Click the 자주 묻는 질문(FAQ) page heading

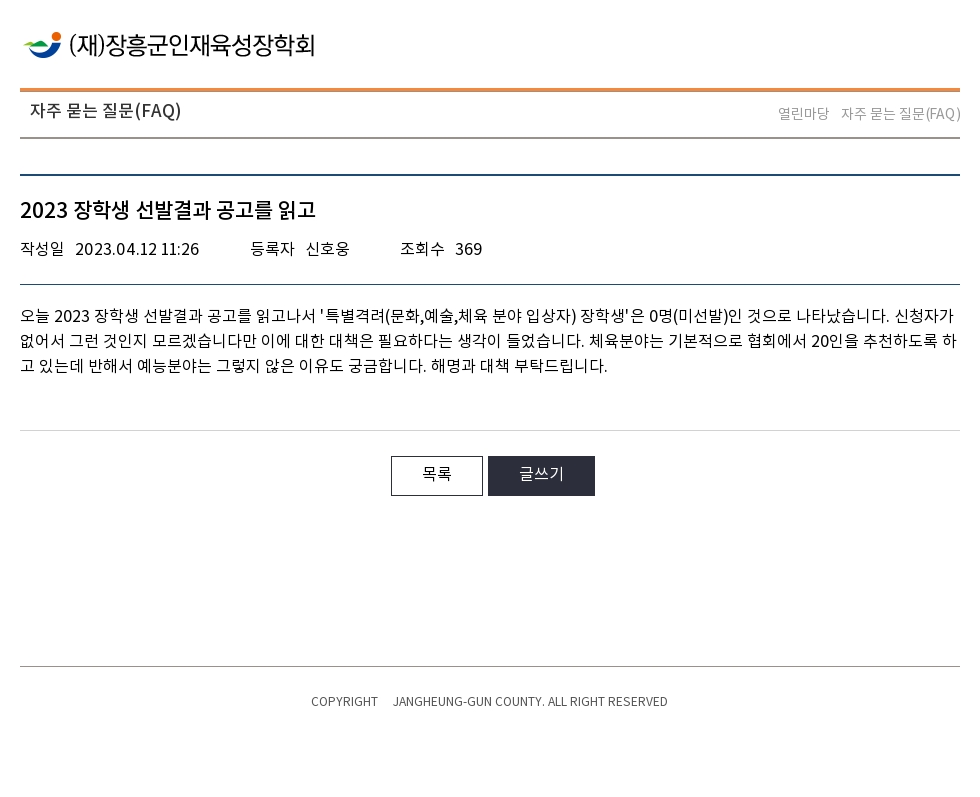click(106, 111)
